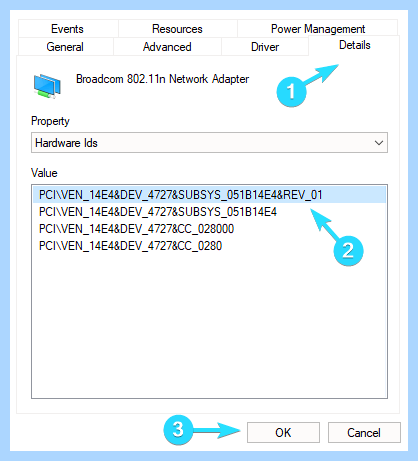Click the Property label
The width and height of the screenshot is (418, 461).
50,121
